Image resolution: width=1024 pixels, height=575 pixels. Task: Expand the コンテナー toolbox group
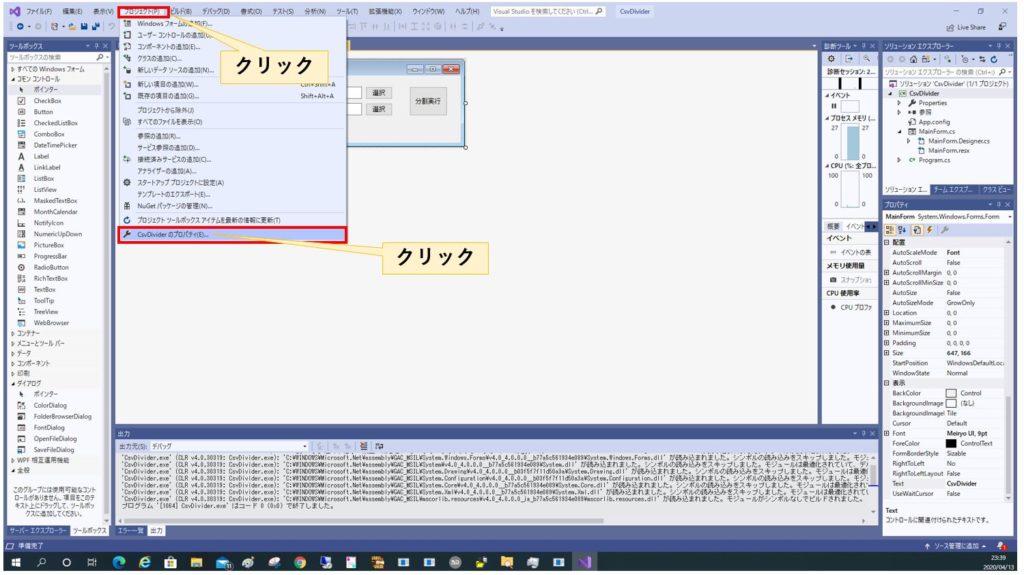[x=12, y=334]
